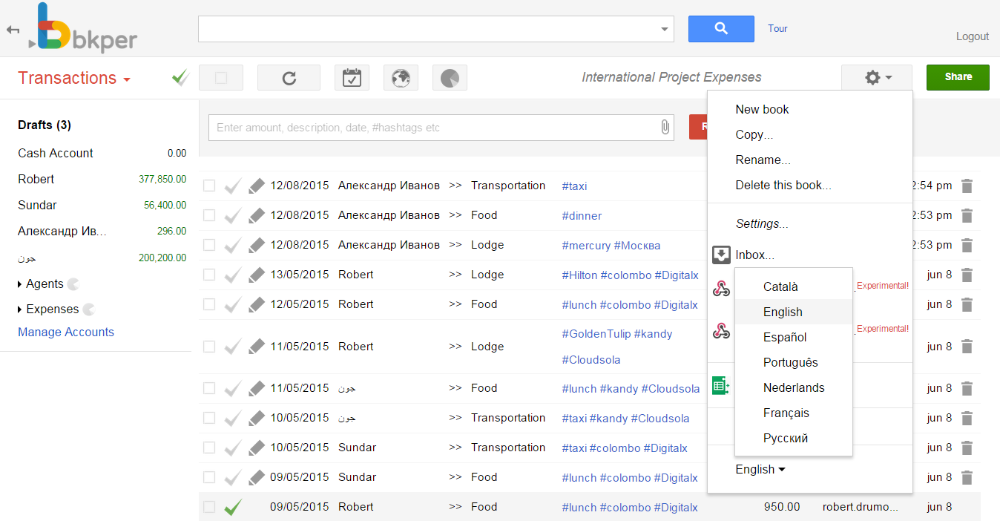Click the pie icon beside Expenses
1000x521 pixels.
(89, 309)
